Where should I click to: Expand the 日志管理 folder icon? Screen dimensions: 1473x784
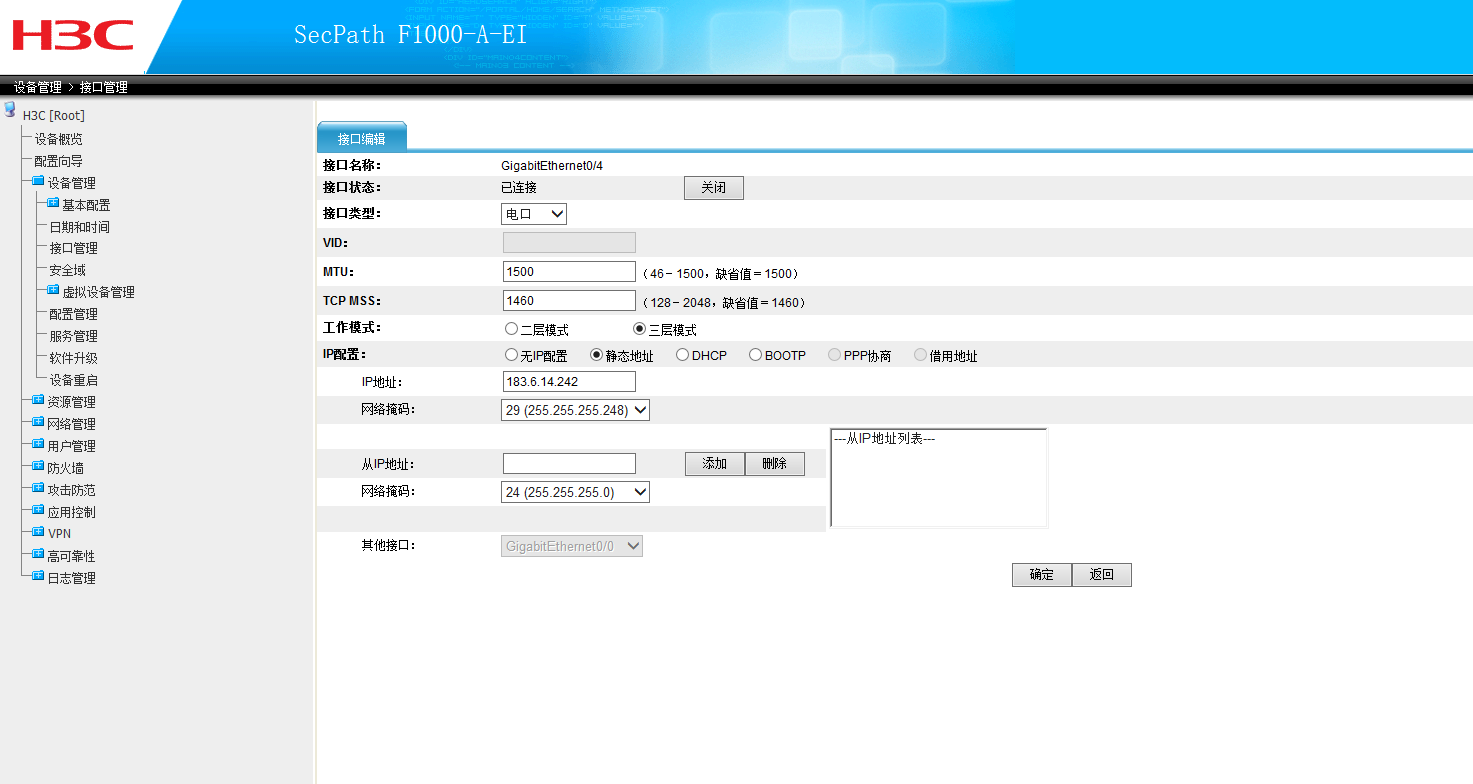click(38, 577)
